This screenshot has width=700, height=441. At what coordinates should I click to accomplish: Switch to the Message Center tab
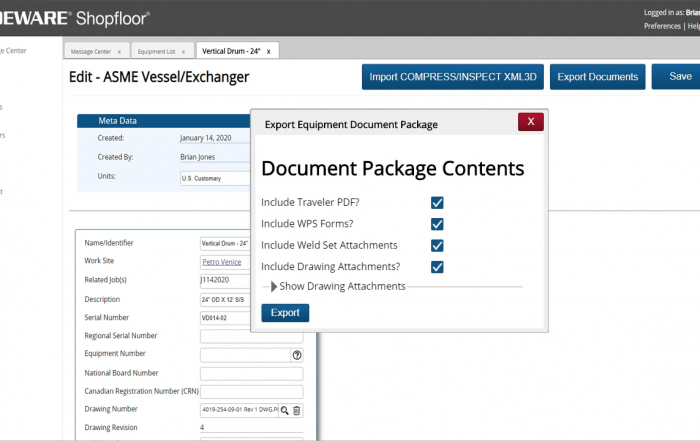point(91,50)
